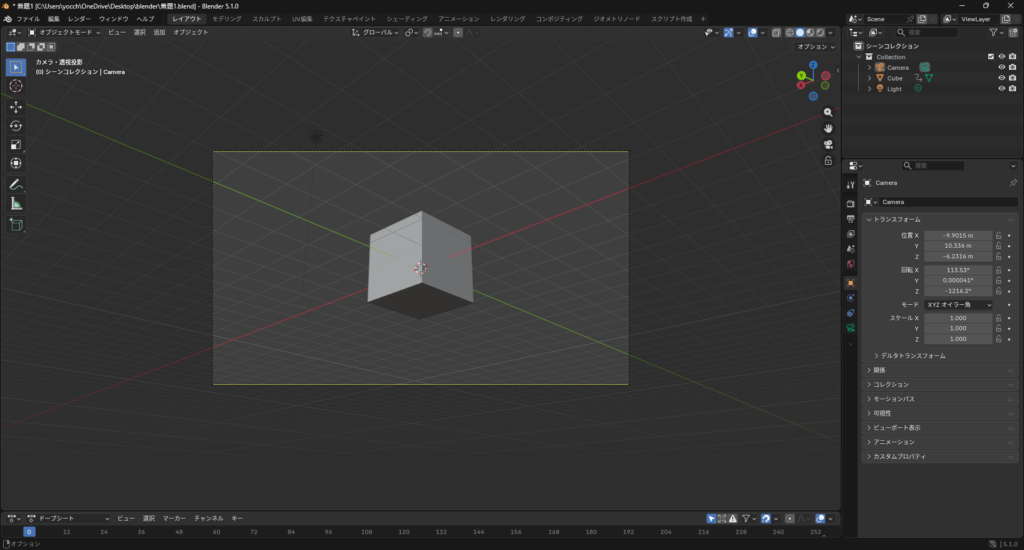Viewport: 1024px width, 550px height.
Task: Hide the Cube in the outliner
Action: tap(1001, 78)
